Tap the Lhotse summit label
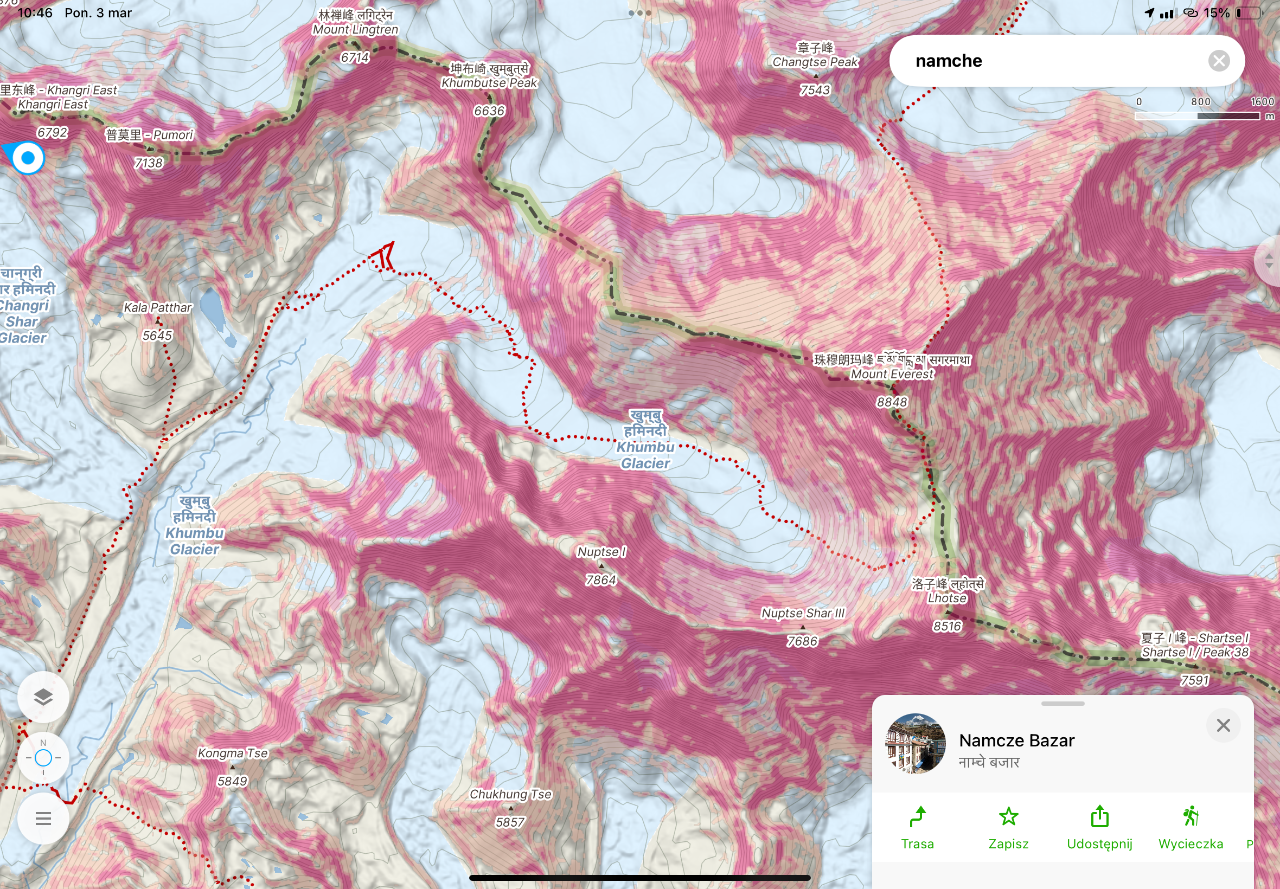The width and height of the screenshot is (1280, 889). click(947, 598)
